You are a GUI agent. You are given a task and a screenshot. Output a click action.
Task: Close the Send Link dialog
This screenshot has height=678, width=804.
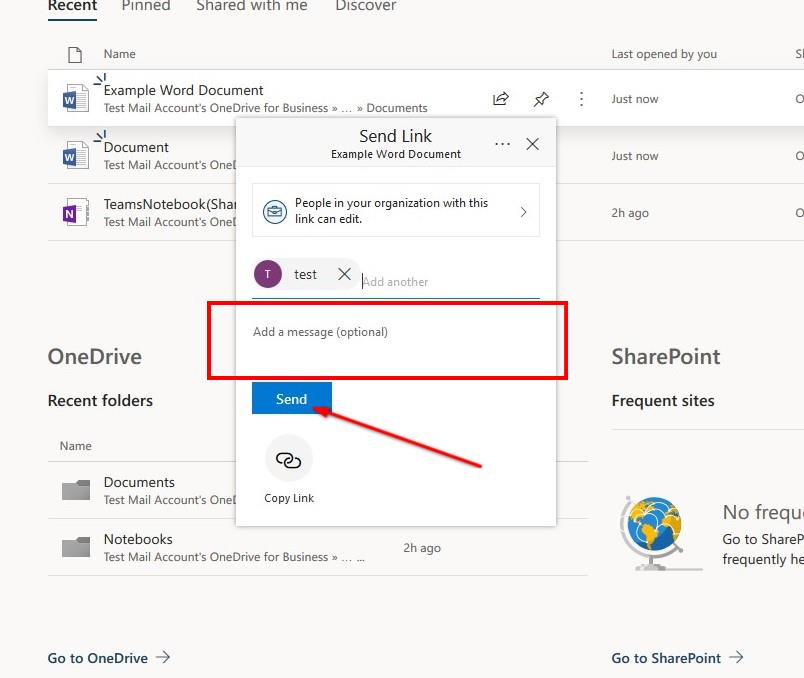point(532,144)
